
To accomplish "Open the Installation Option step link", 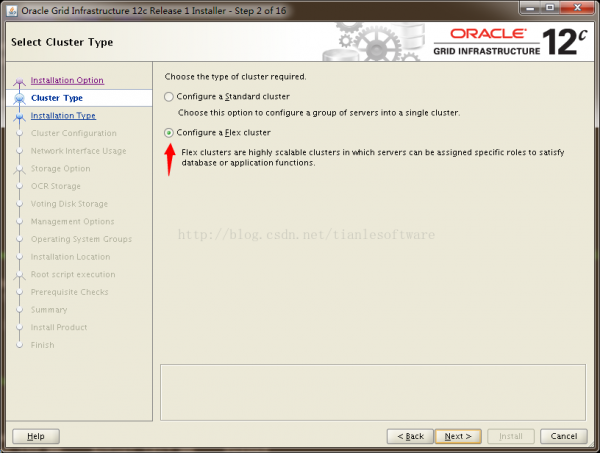I will (x=67, y=80).
